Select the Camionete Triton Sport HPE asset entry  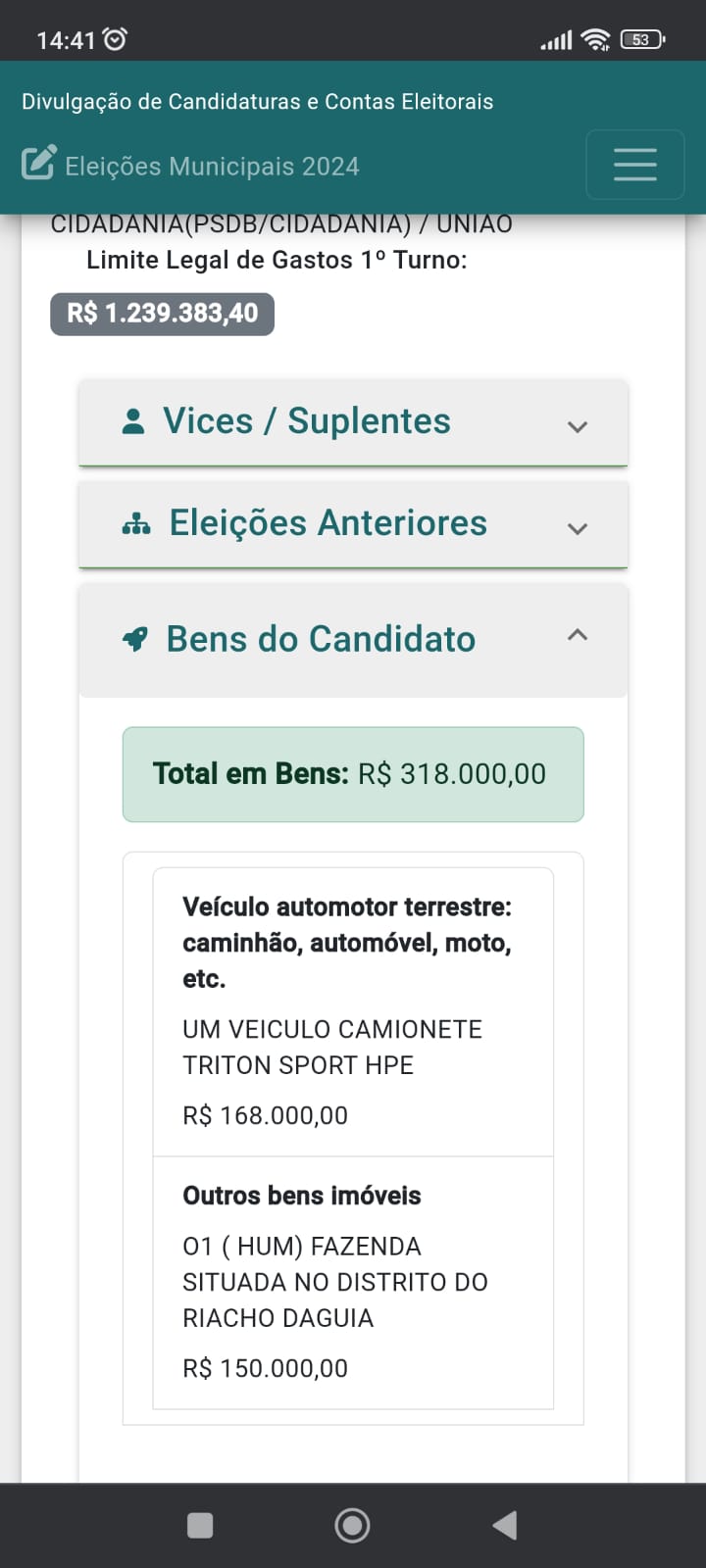352,1012
